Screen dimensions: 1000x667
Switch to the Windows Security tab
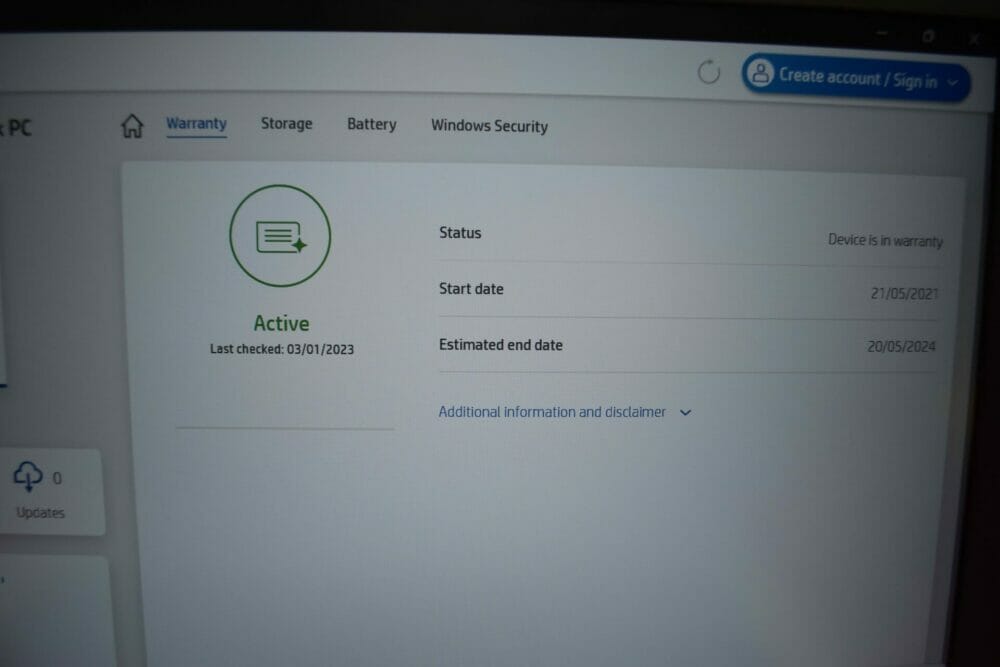pyautogui.click(x=489, y=126)
